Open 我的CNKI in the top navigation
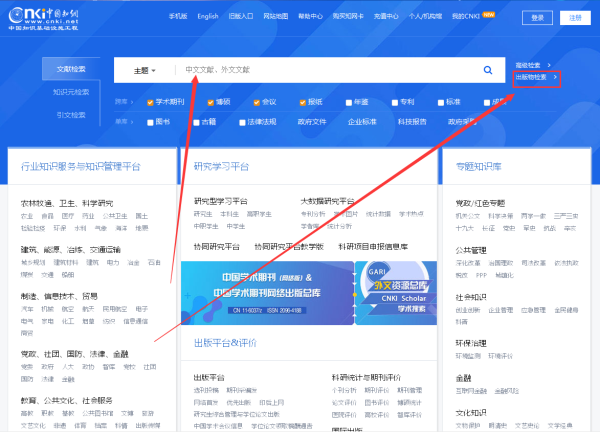The height and width of the screenshot is (435, 600). [465, 16]
